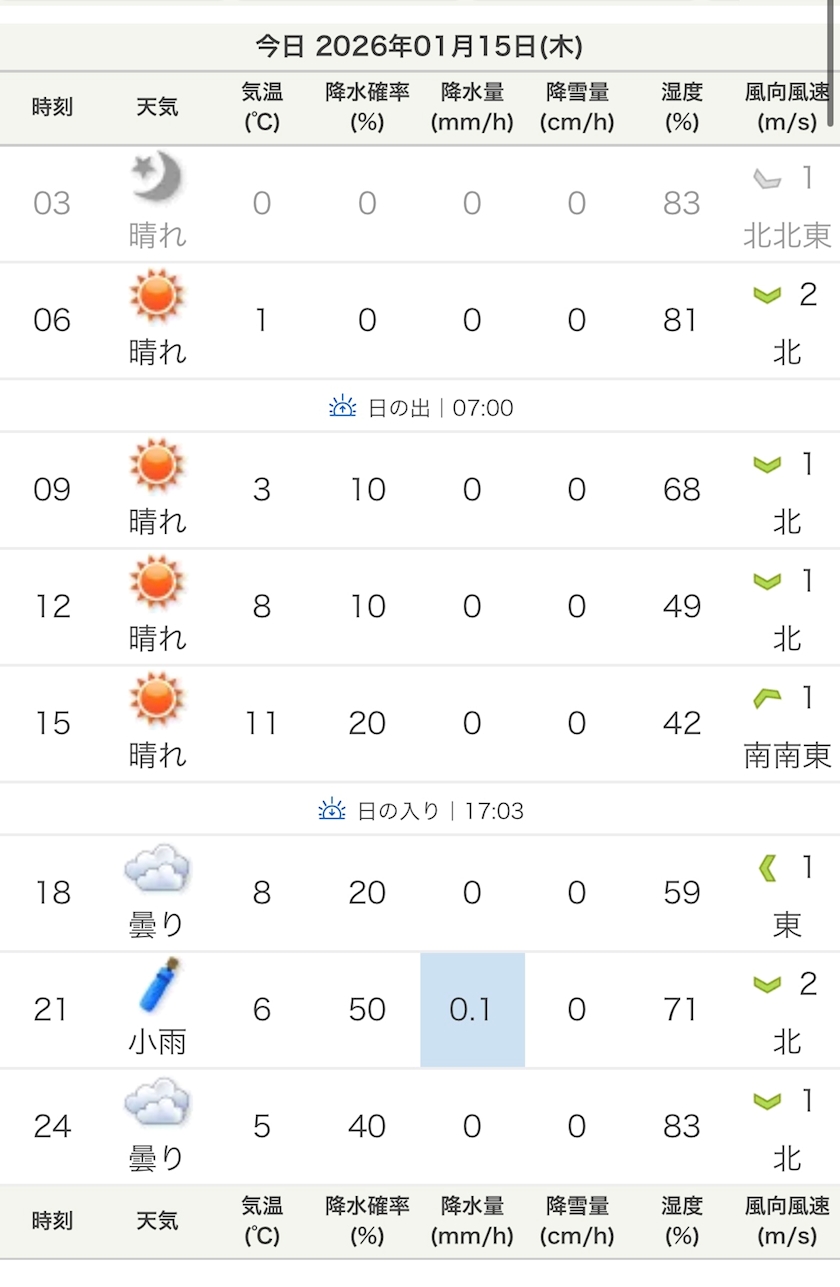Image resolution: width=840 pixels, height=1287 pixels.
Task: Click the sunrise icon beside 日の出
Action: tap(342, 407)
